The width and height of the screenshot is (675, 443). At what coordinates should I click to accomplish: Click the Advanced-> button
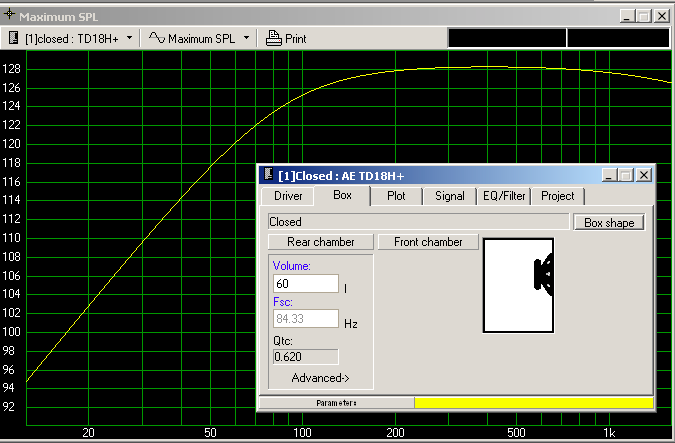click(320, 378)
